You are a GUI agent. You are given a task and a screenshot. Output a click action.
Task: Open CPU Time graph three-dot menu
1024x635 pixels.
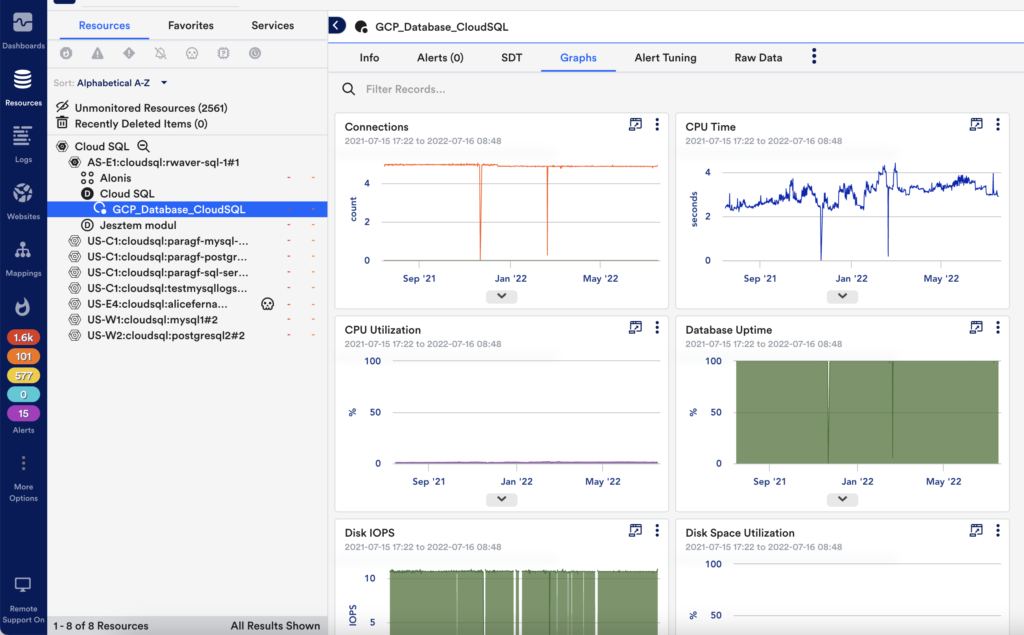(998, 124)
